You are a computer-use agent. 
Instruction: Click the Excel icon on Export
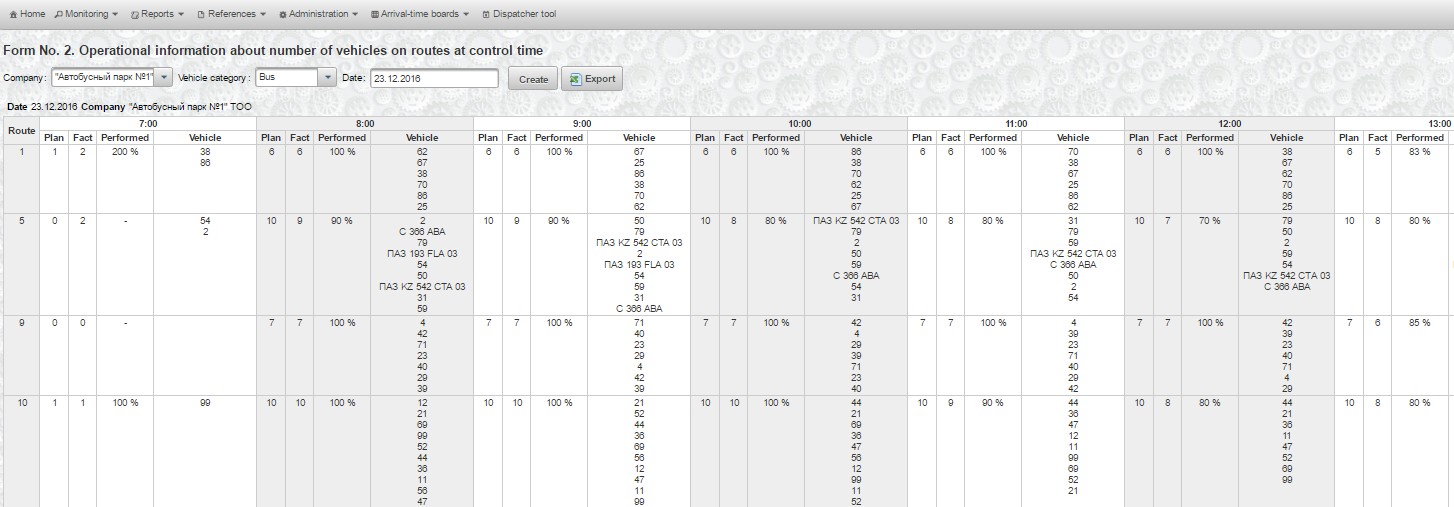click(x=574, y=79)
